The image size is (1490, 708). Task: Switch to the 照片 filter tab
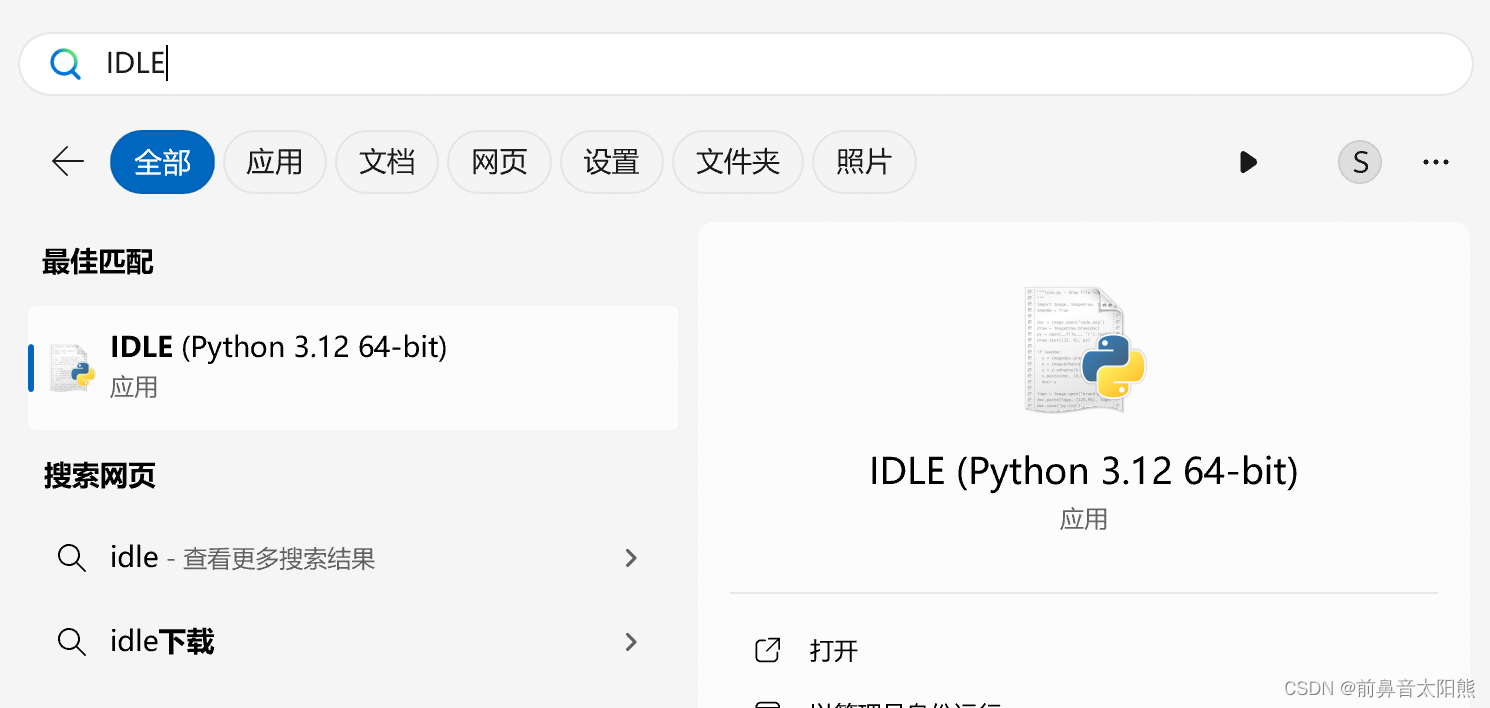click(864, 162)
